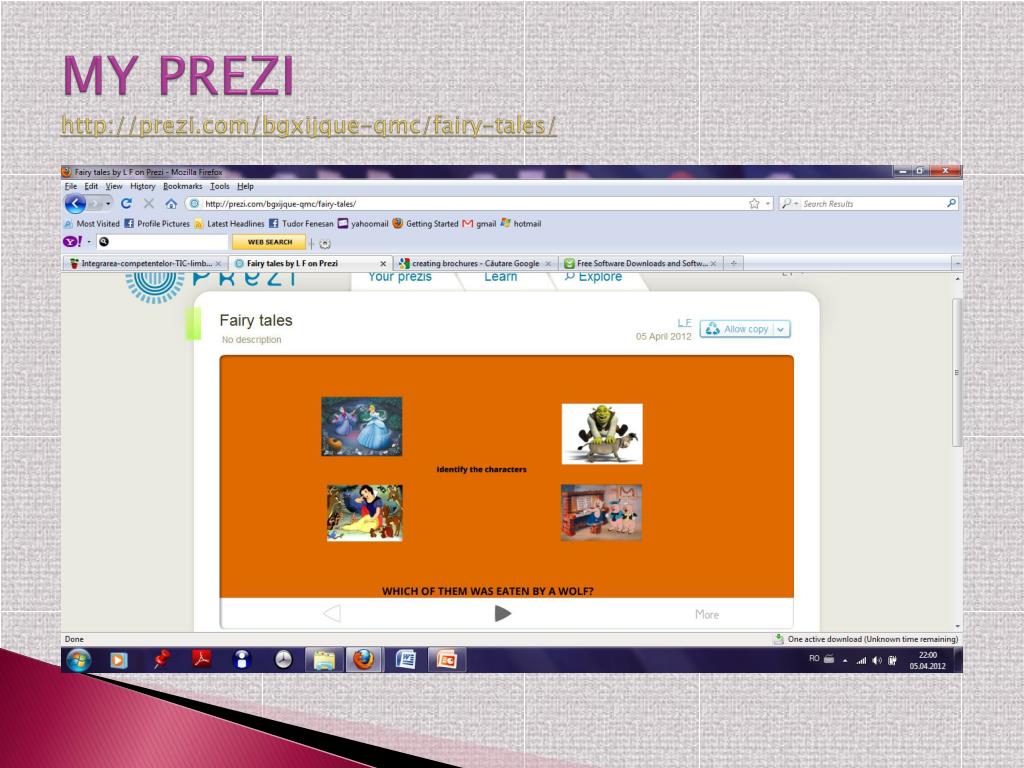1024x768 pixels.
Task: Click the page vertical scrollbar
Action: [x=957, y=372]
